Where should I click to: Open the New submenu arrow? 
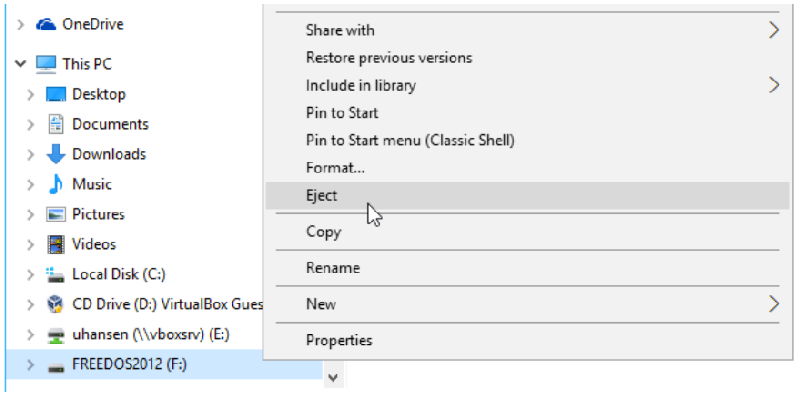[x=773, y=303]
